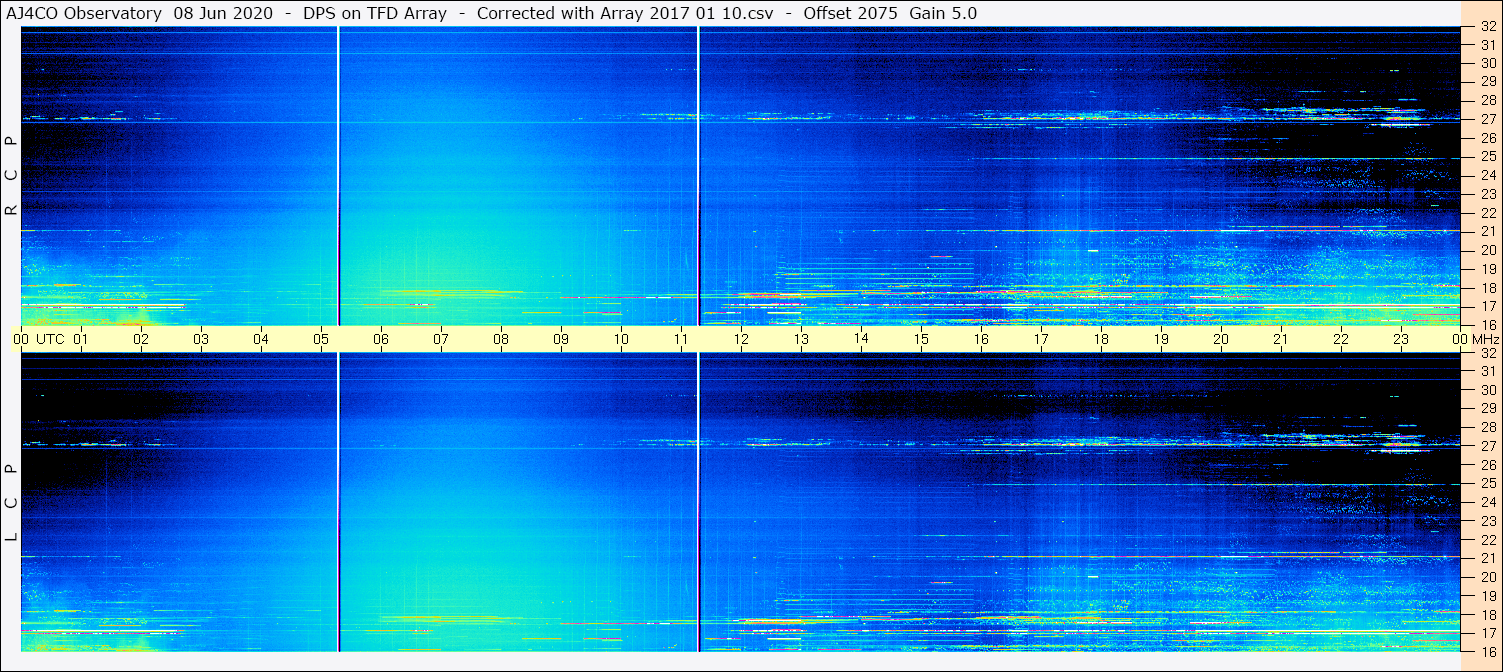Click the 31 MHz label of LCP panel
Screen dimensions: 1503x672
[x=1487, y=371]
